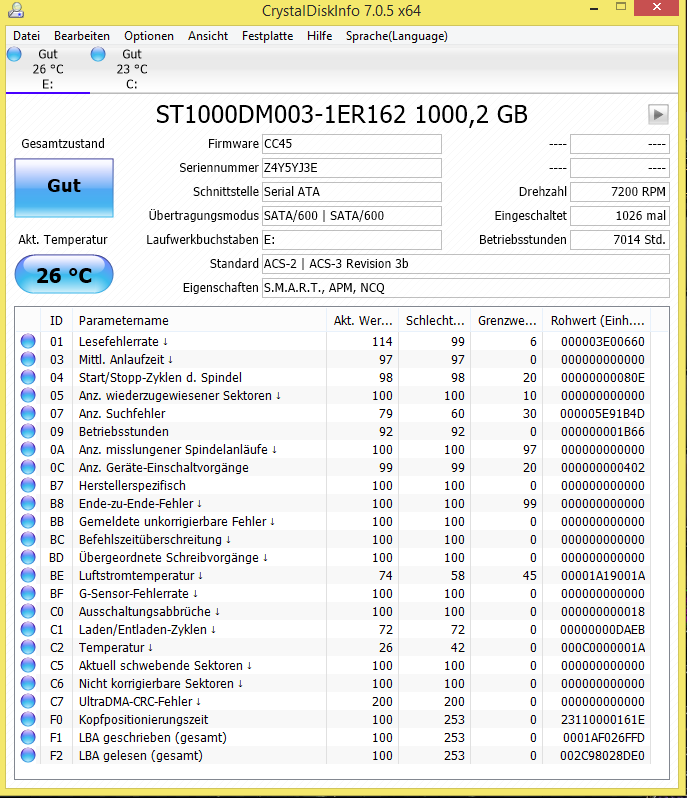687x798 pixels.
Task: Click the CrystalDiskInfo title bar app icon
Action: [x=16, y=10]
